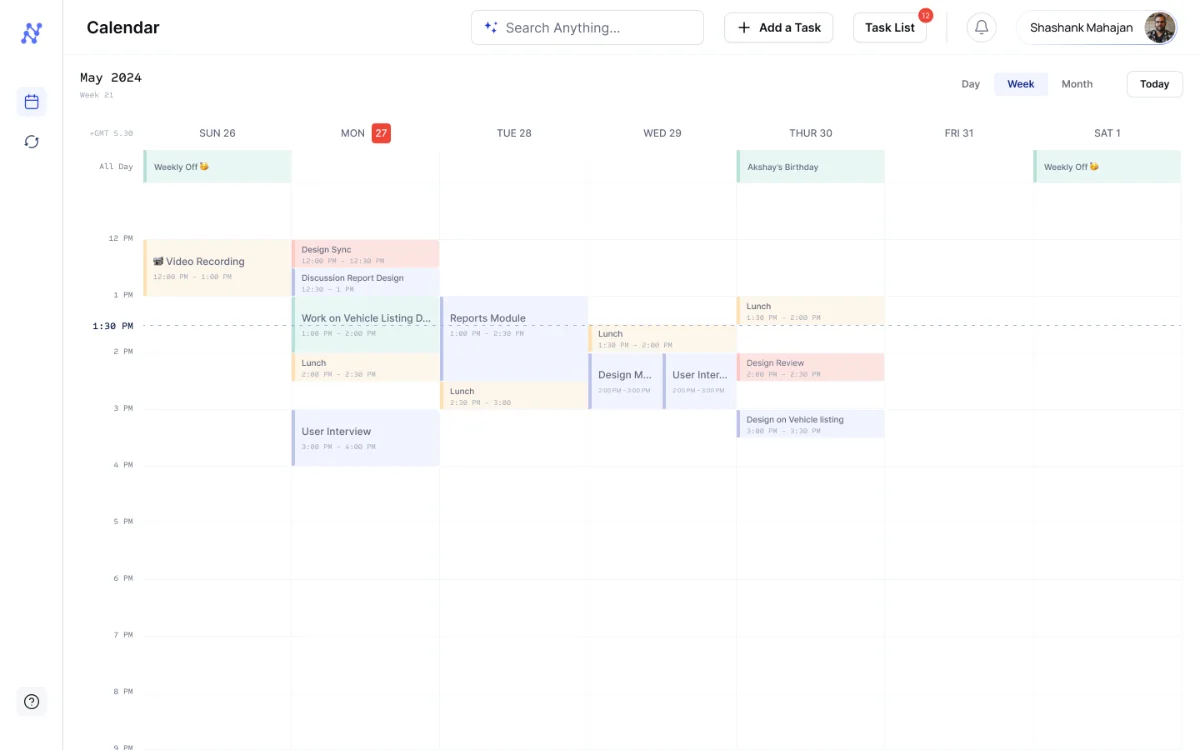Open the Task List button
Image resolution: width=1200 pixels, height=750 pixels.
[889, 27]
